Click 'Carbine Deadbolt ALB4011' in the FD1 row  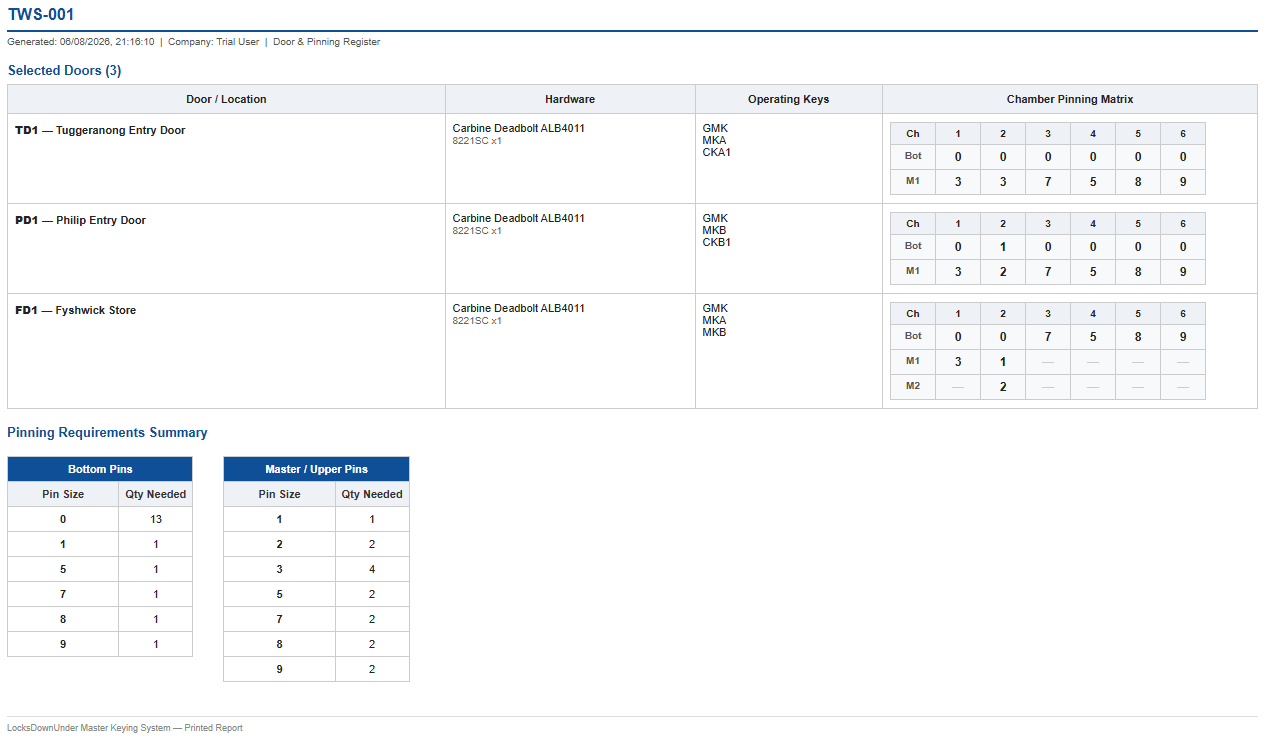(x=518, y=308)
